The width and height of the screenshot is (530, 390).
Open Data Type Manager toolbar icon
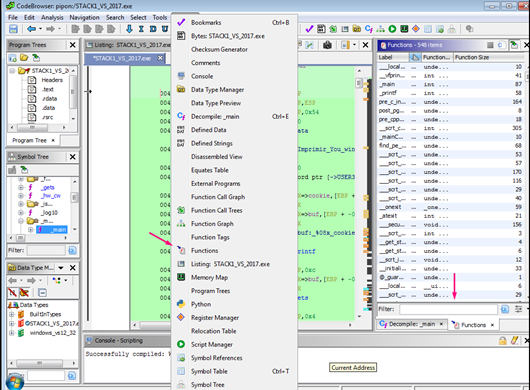pyautogui.click(x=357, y=29)
